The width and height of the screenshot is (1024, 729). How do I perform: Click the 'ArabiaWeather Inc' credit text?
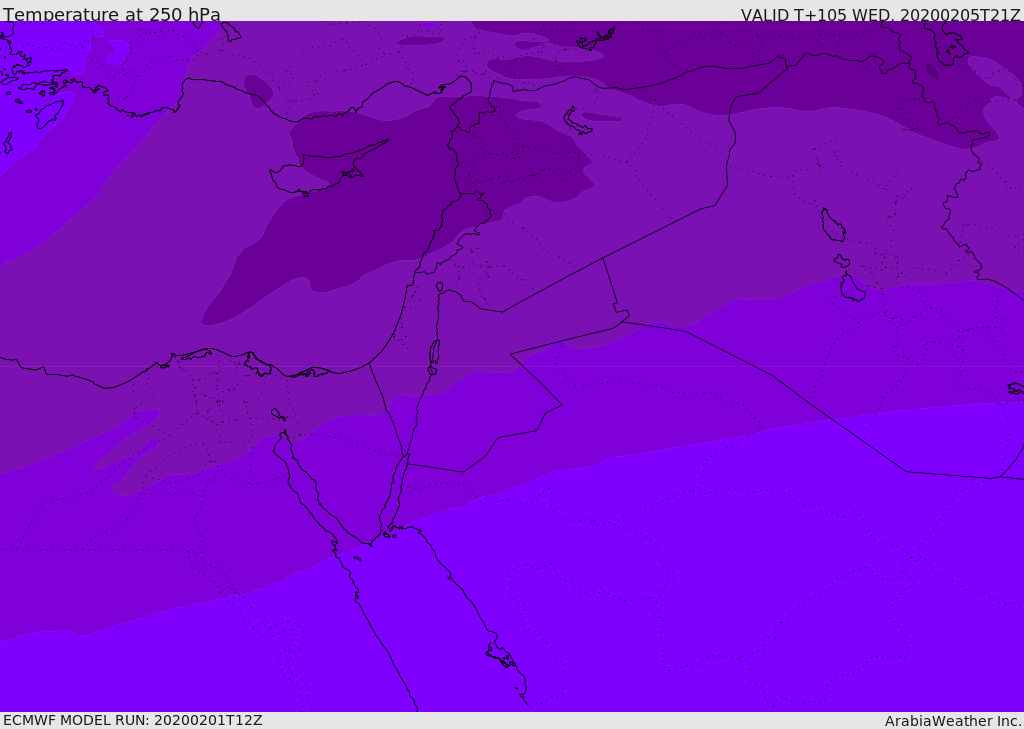click(x=952, y=721)
